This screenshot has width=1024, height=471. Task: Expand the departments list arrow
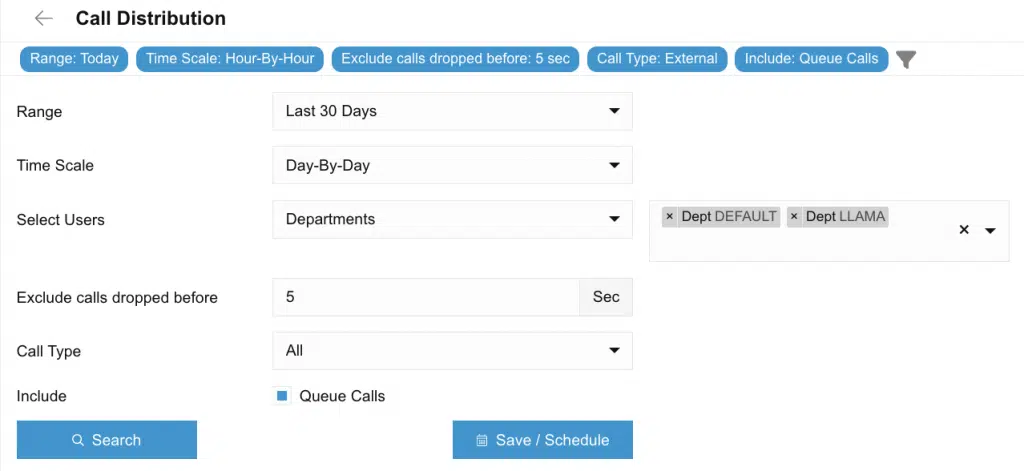pos(990,231)
